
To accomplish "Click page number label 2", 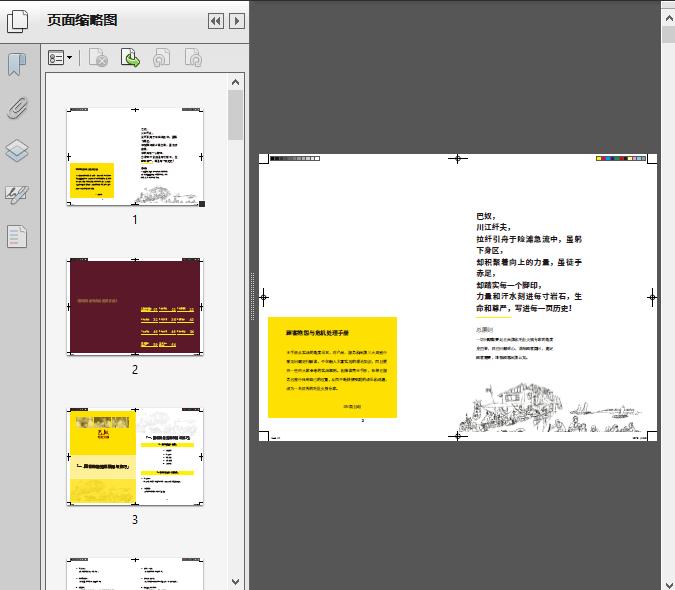I will [135, 370].
